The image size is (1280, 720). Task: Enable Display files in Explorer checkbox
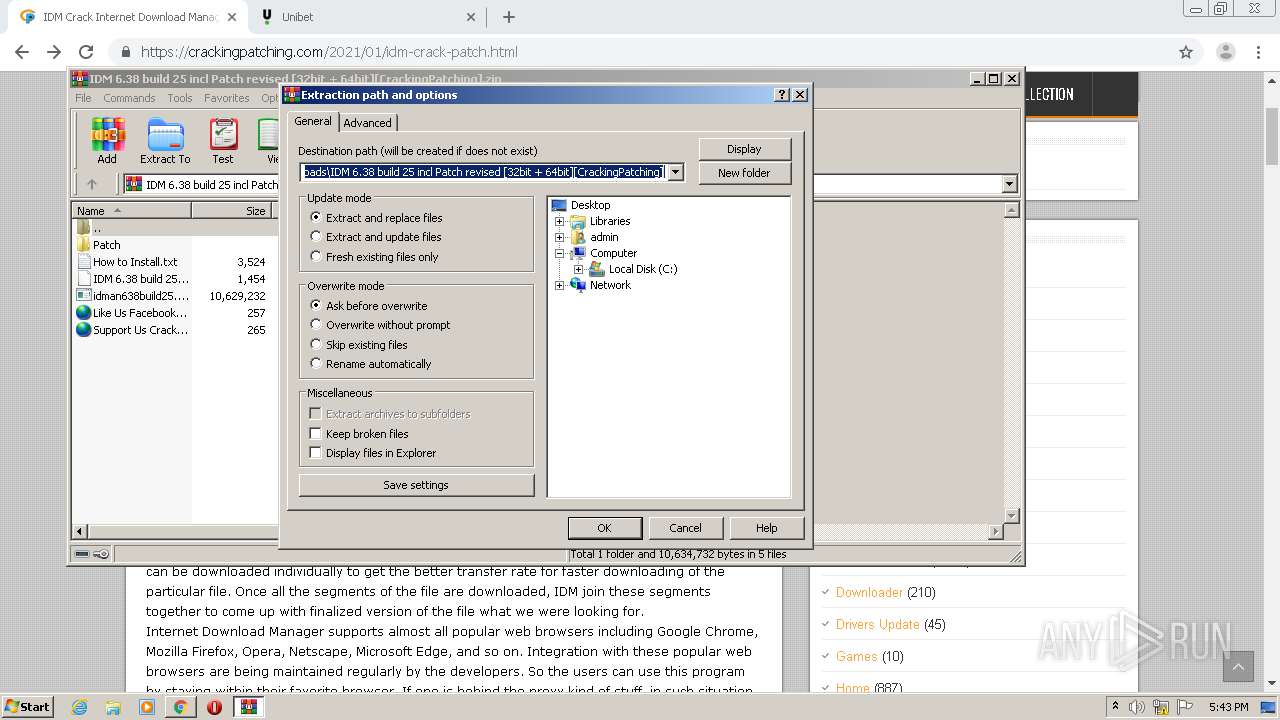(x=315, y=453)
